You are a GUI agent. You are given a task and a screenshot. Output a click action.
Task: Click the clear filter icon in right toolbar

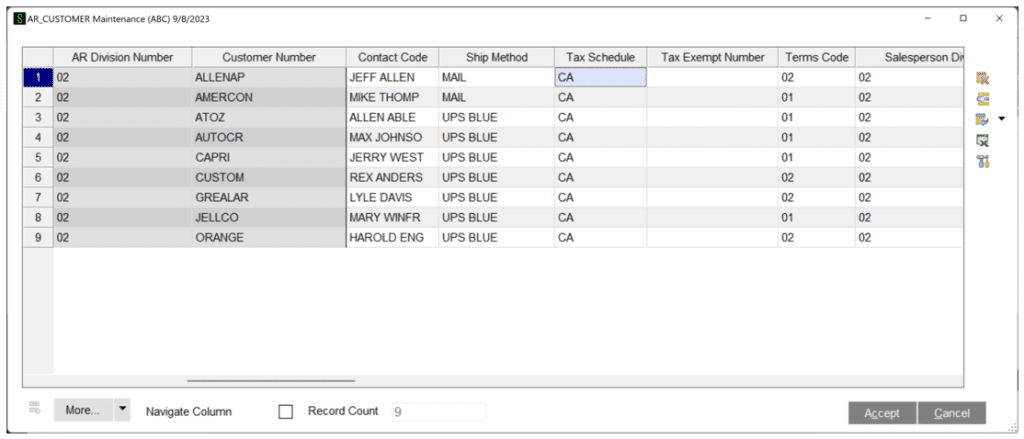point(982,78)
